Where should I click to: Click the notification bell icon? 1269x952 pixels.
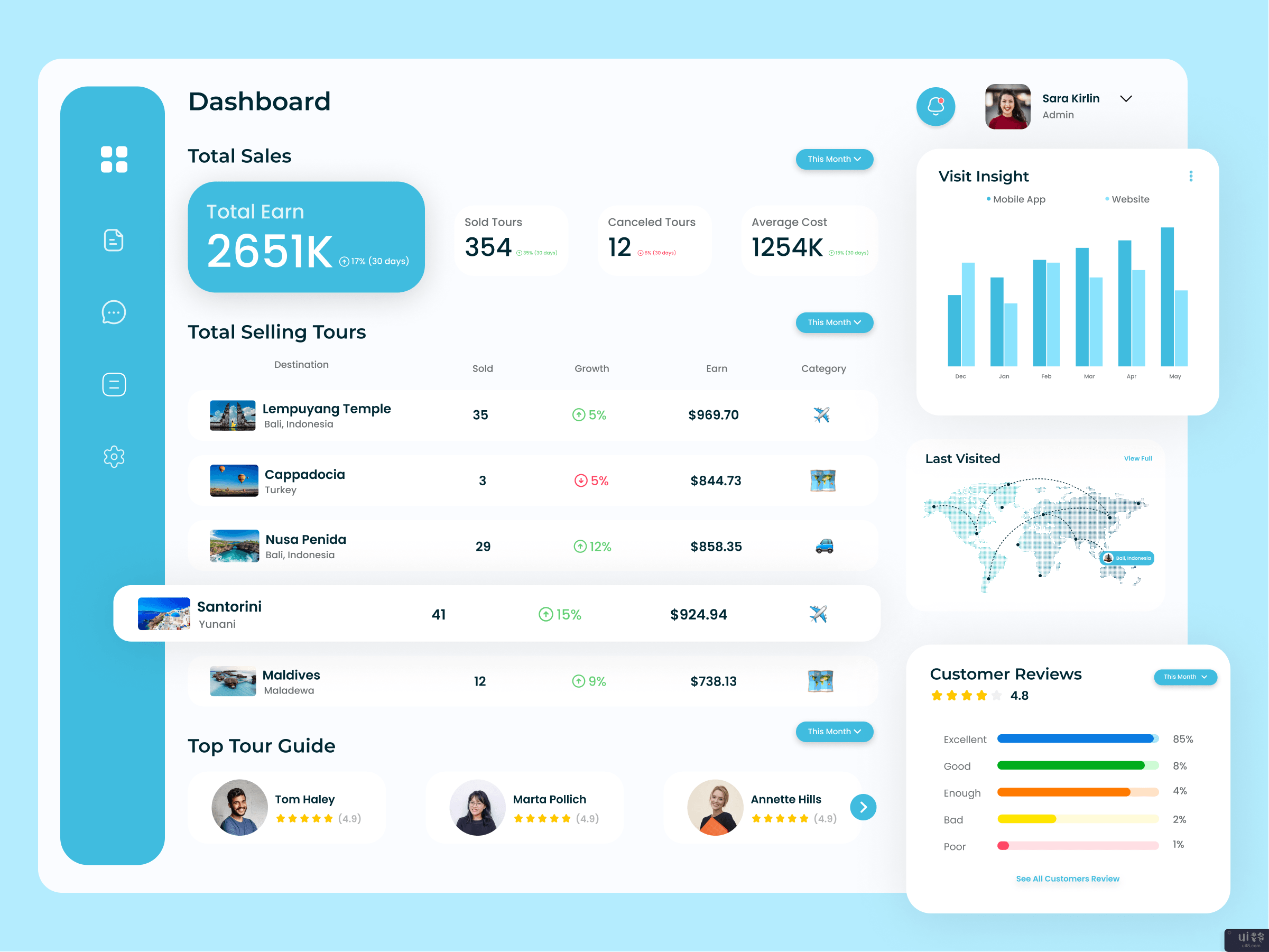937,103
